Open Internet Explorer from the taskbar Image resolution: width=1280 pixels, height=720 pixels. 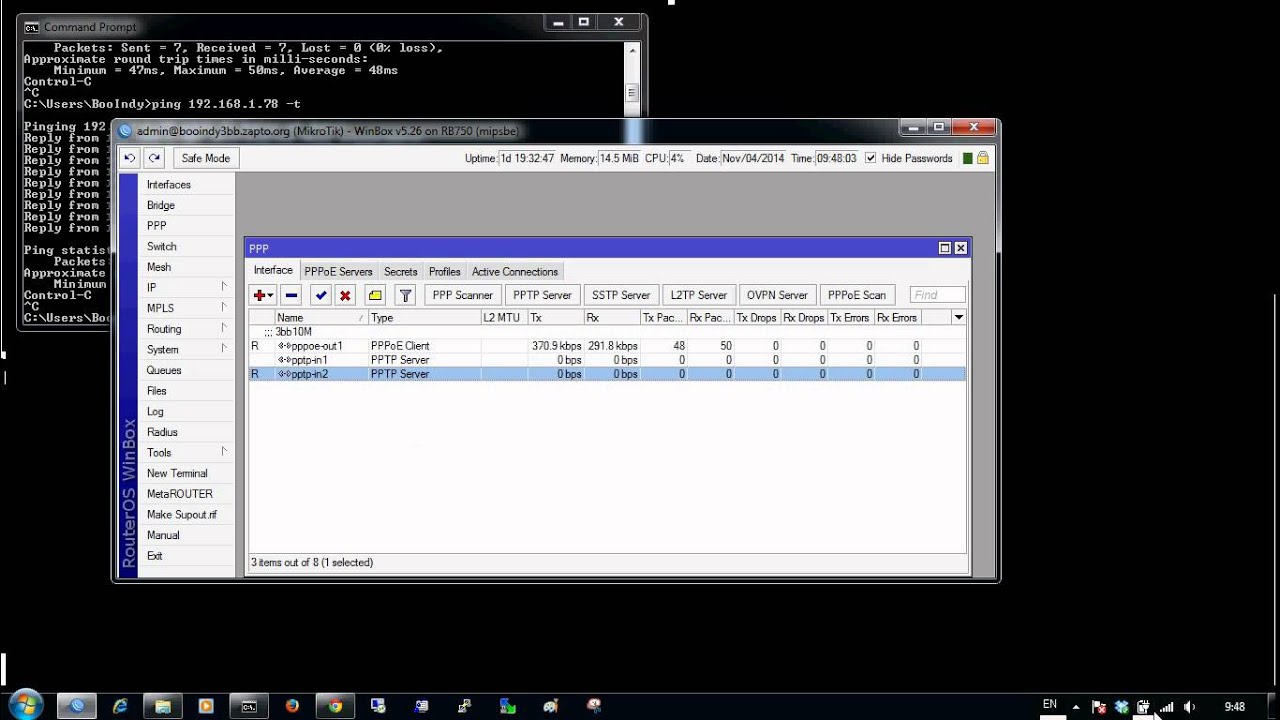120,706
